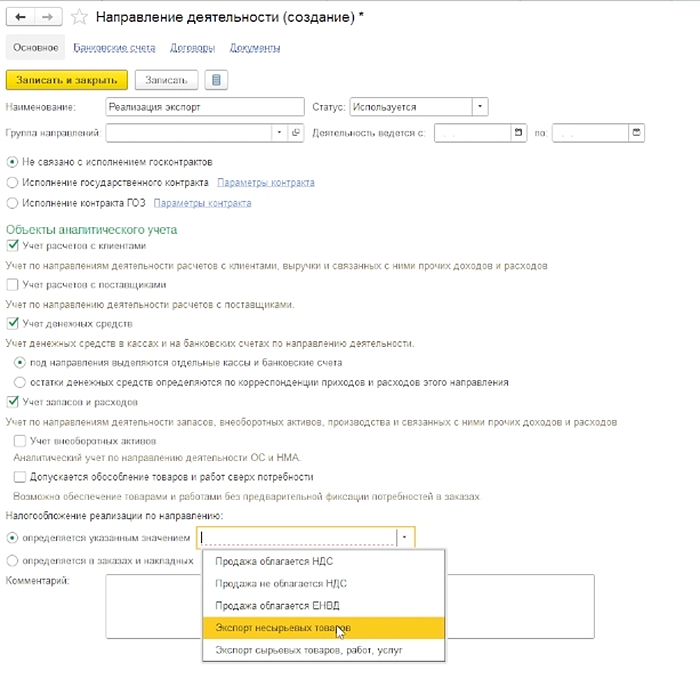Enable Учет расчетов с поставщиками checkbox

[12, 284]
